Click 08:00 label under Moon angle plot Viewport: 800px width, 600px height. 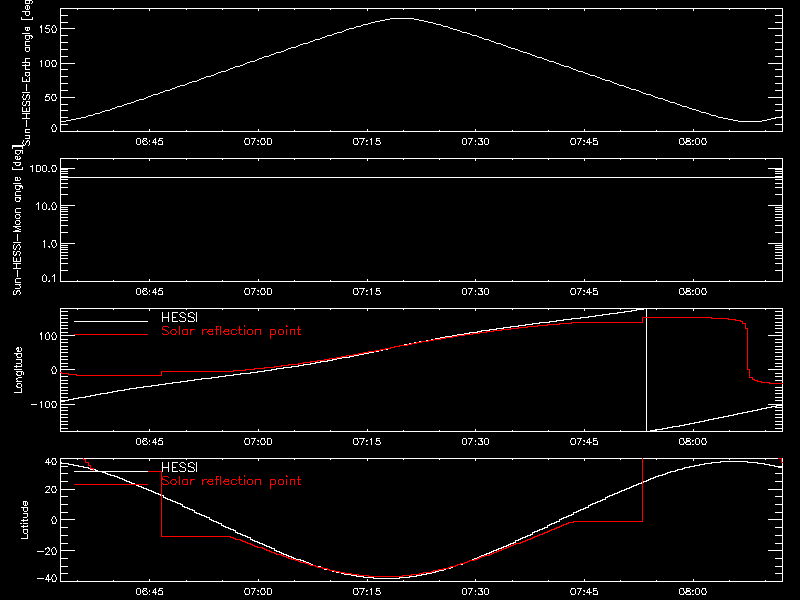click(x=693, y=292)
